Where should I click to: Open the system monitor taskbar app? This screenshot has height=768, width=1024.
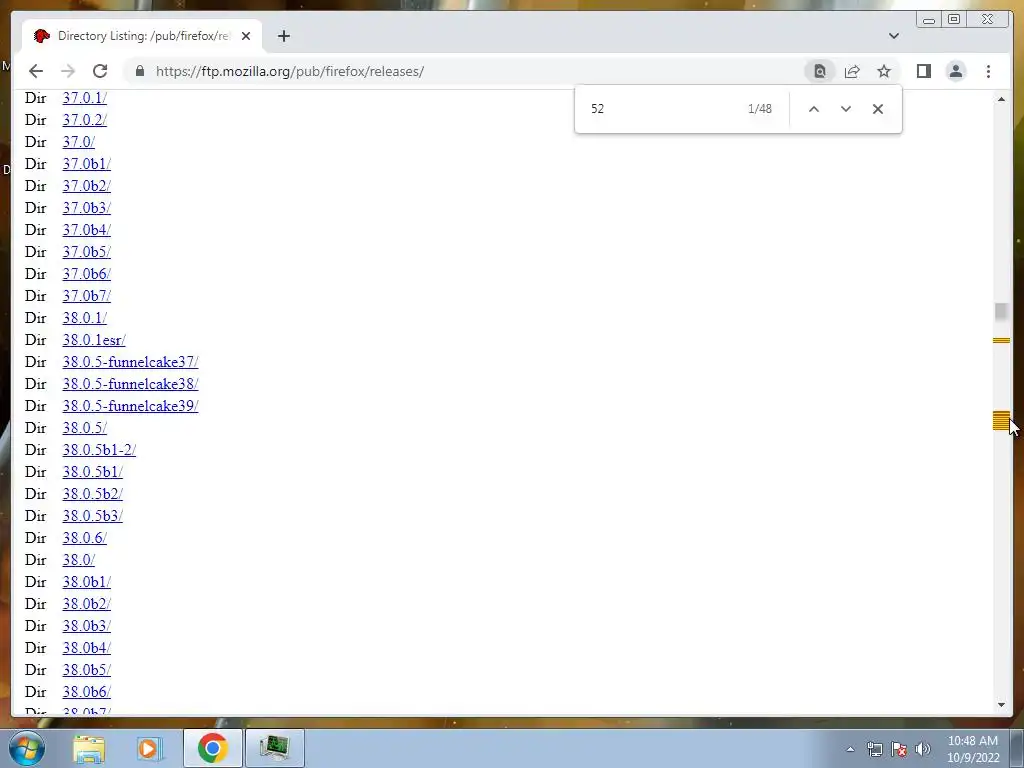(274, 748)
